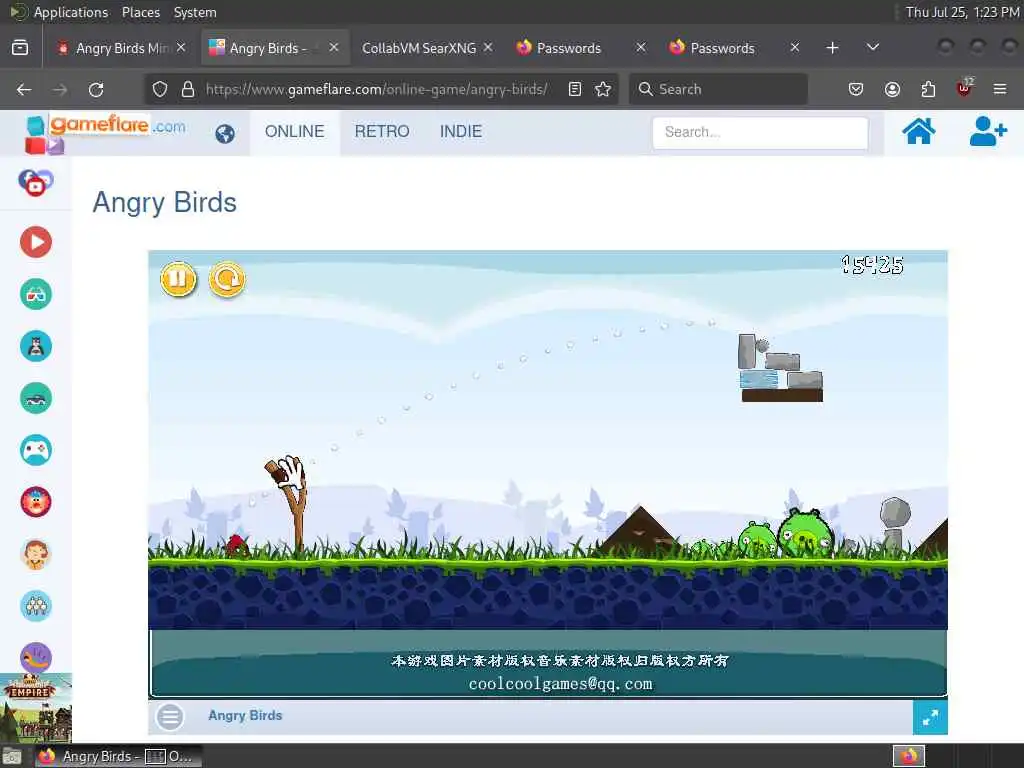Image resolution: width=1024 pixels, height=768 pixels.
Task: Switch to the second Passwords tab
Action: [722, 48]
